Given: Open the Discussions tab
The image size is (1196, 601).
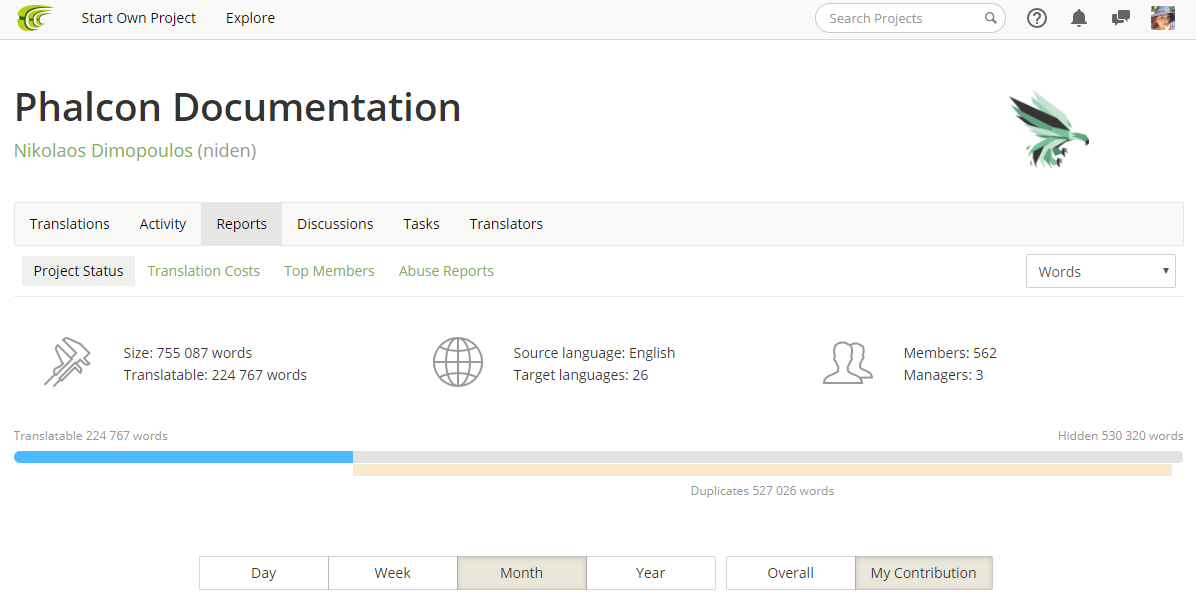Looking at the screenshot, I should point(335,224).
